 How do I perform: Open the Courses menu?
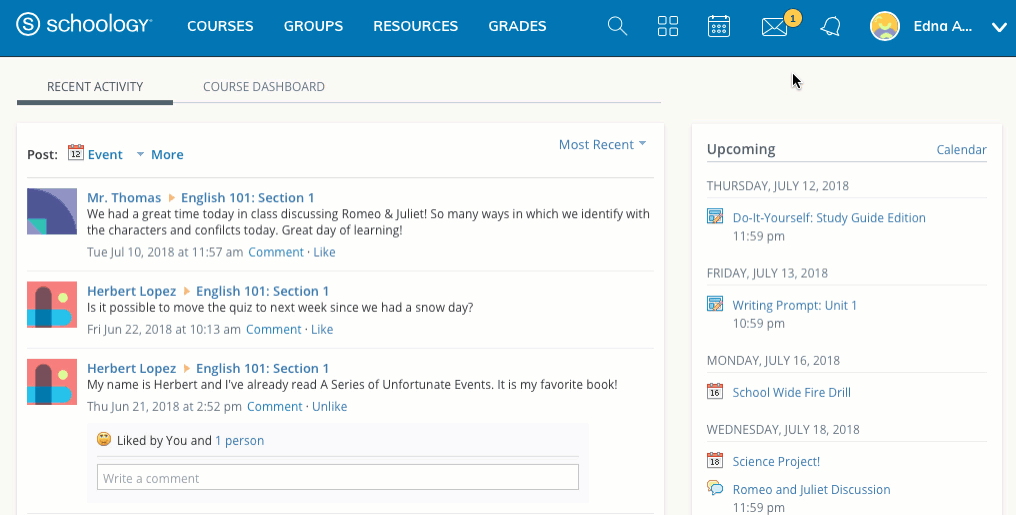pyautogui.click(x=220, y=27)
